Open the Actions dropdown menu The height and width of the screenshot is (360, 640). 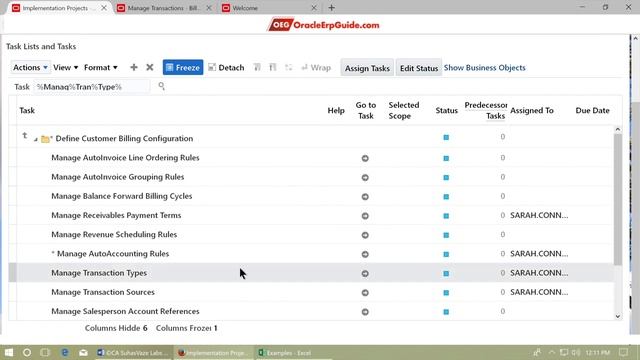click(x=30, y=67)
